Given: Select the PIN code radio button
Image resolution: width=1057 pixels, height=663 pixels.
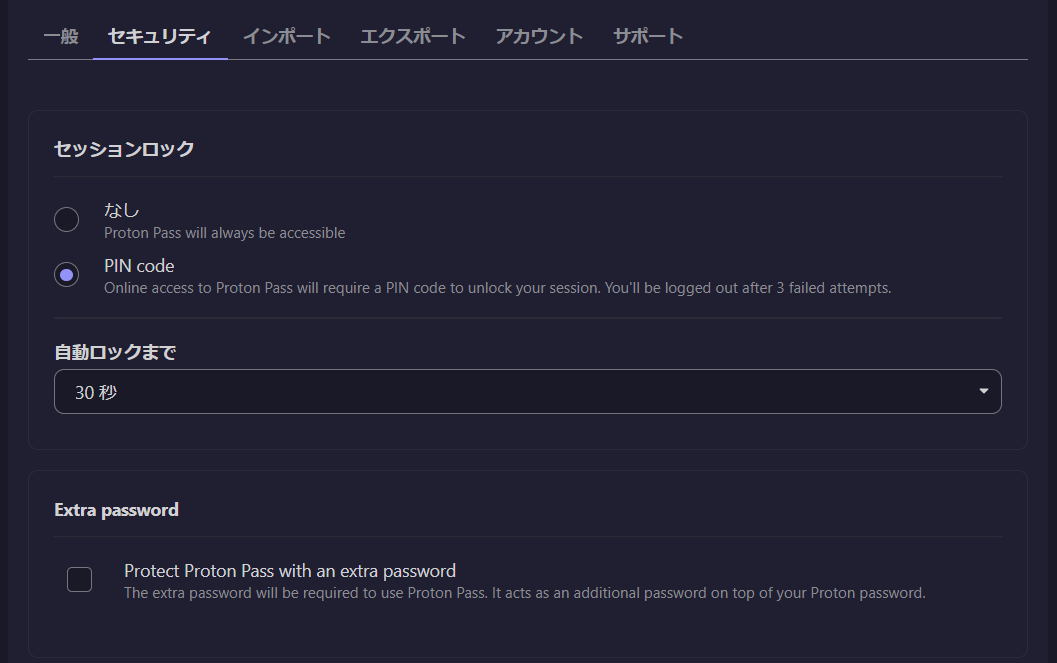Looking at the screenshot, I should [66, 274].
